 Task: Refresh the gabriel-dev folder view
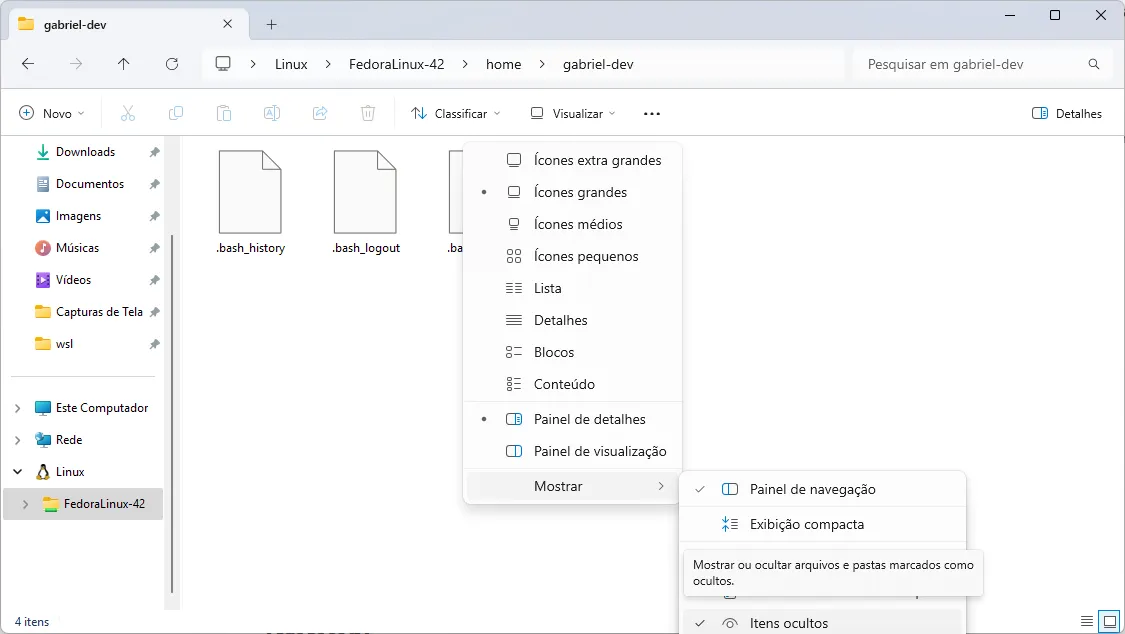pyautogui.click(x=172, y=64)
